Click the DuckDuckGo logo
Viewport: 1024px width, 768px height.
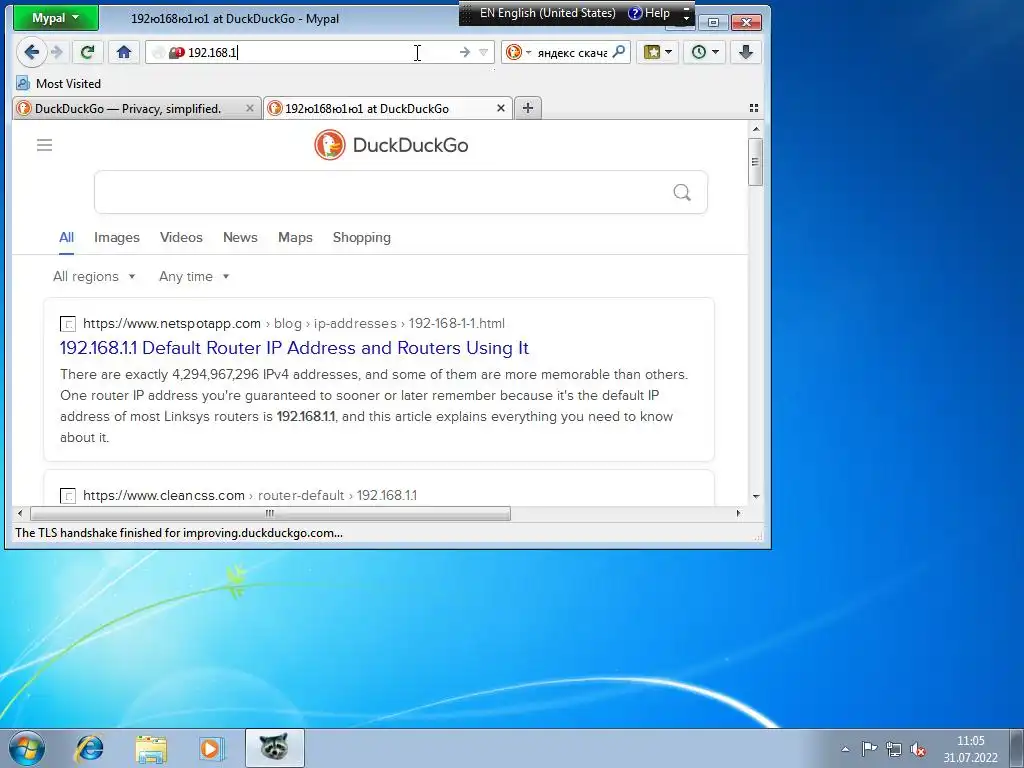click(x=391, y=145)
